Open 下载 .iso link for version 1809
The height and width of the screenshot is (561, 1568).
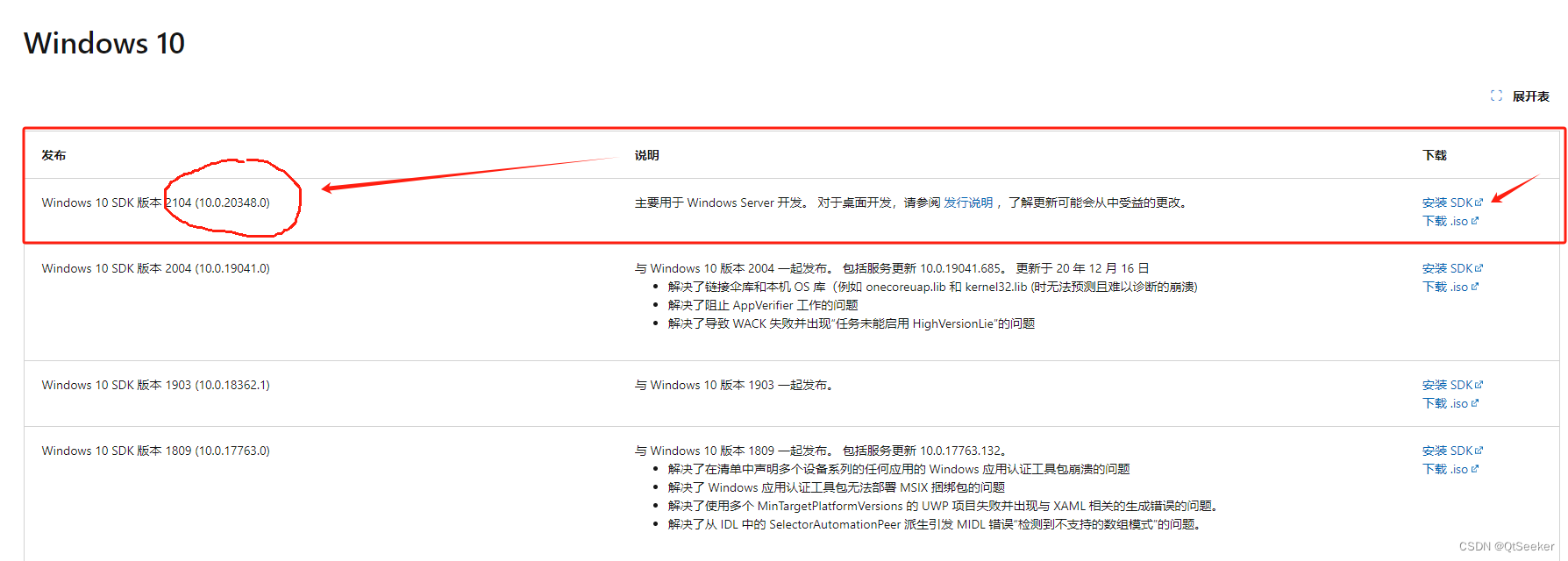(x=1450, y=469)
